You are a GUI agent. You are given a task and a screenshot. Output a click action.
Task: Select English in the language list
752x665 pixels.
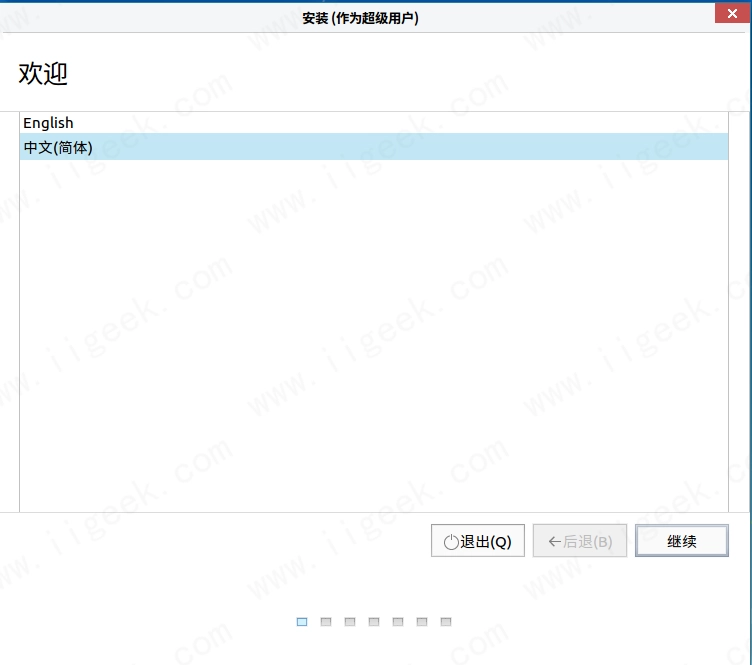[x=49, y=123]
